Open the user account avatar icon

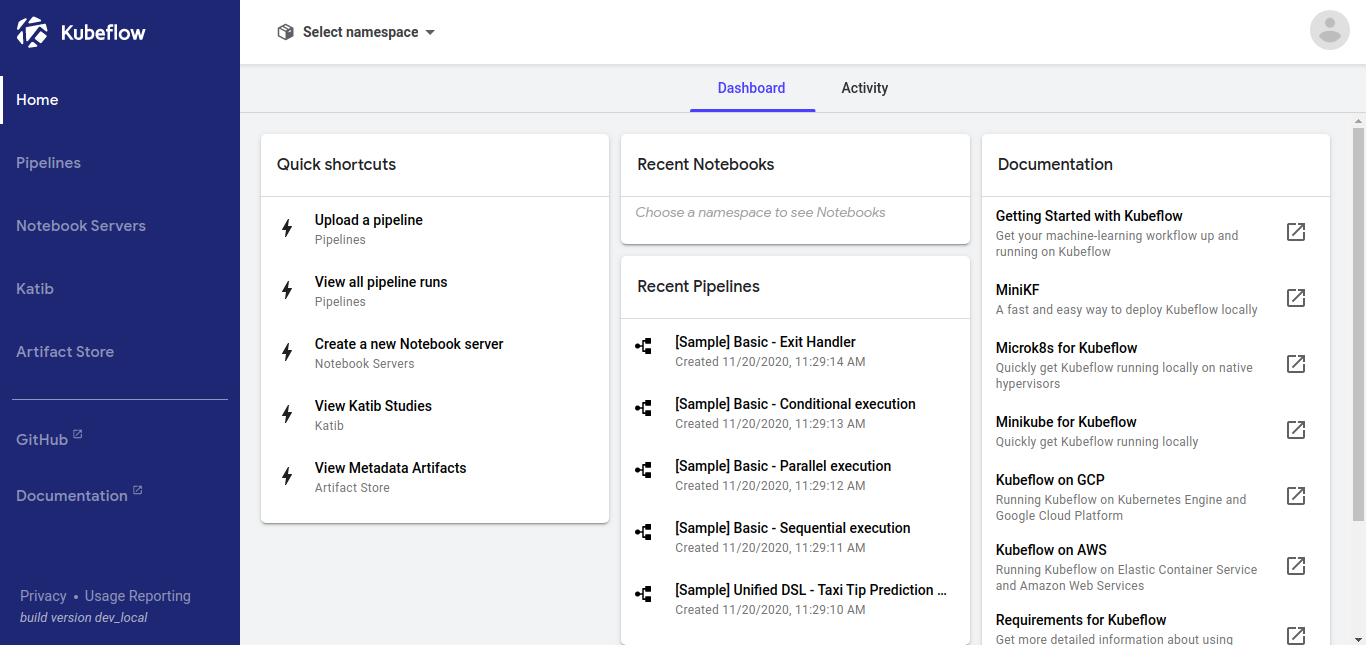[1329, 30]
